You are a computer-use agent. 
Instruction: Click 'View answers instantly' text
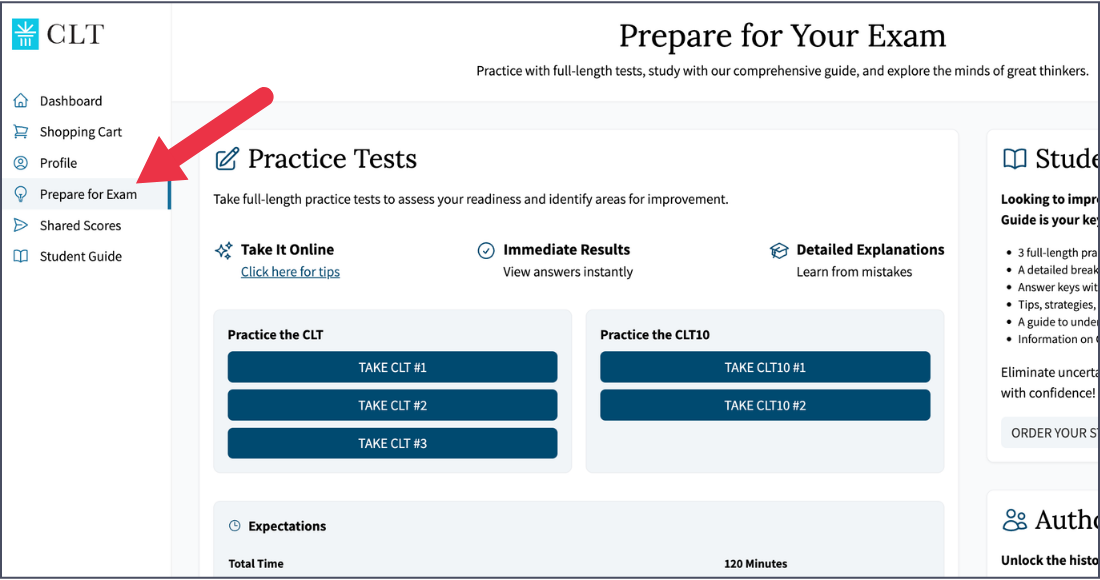(568, 272)
